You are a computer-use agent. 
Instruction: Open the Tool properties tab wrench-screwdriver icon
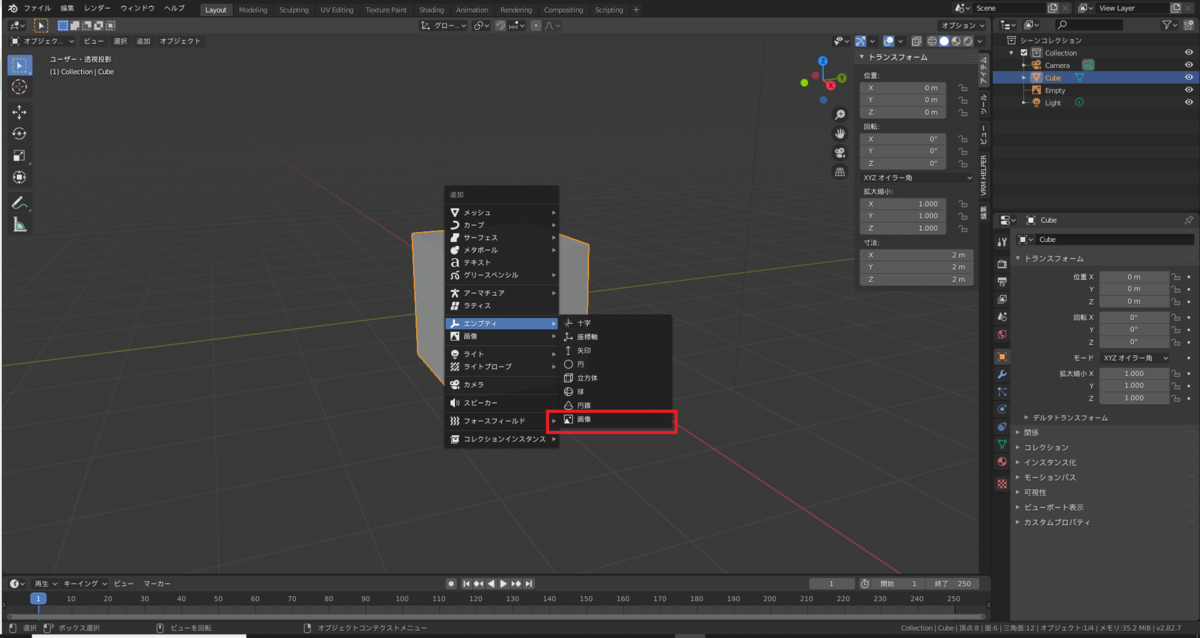[x=1002, y=241]
